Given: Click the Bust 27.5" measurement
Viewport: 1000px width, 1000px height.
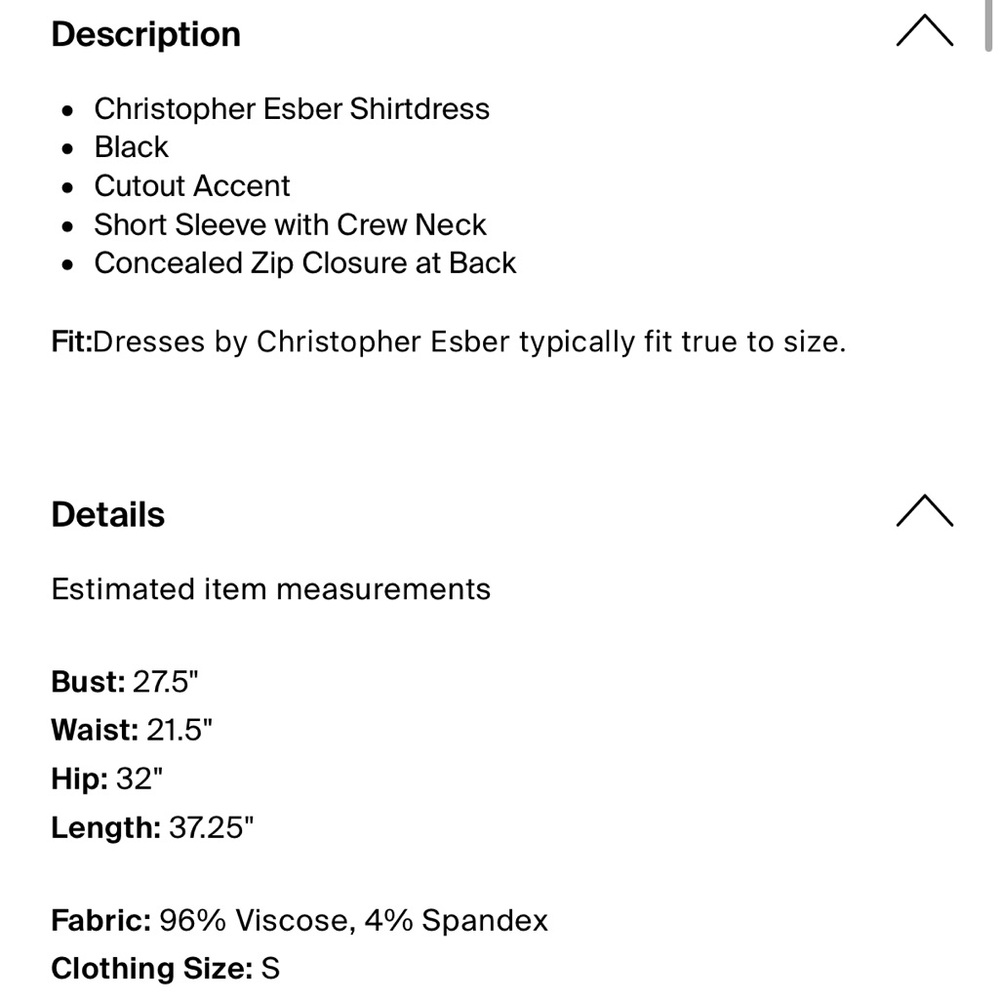Looking at the screenshot, I should click(124, 681).
